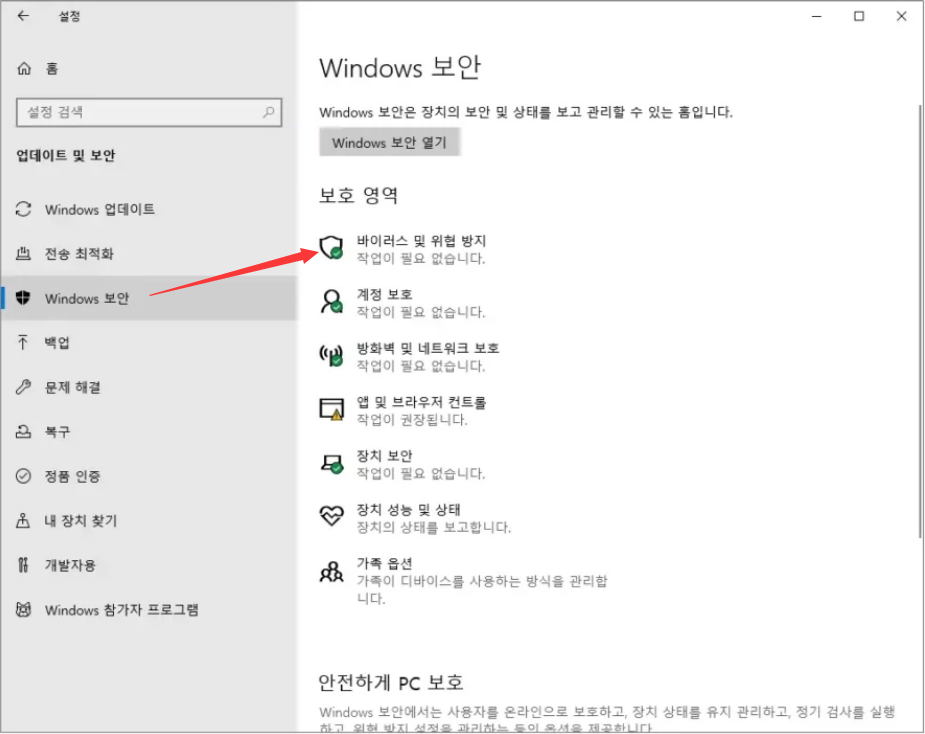This screenshot has height=734, width=925.
Task: Open 계정 보호 protection area
Action: [385, 294]
